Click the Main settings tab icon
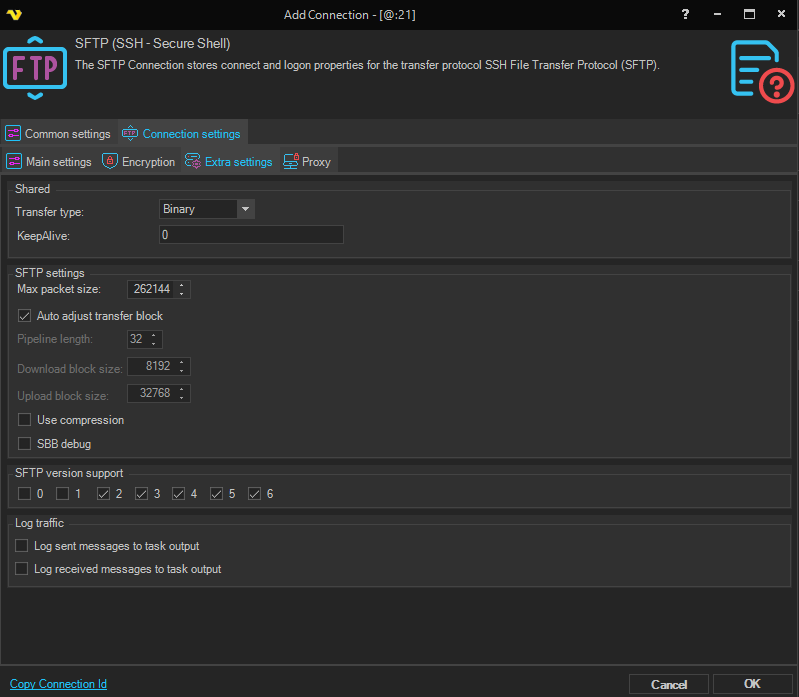Image resolution: width=799 pixels, height=697 pixels. coord(14,161)
